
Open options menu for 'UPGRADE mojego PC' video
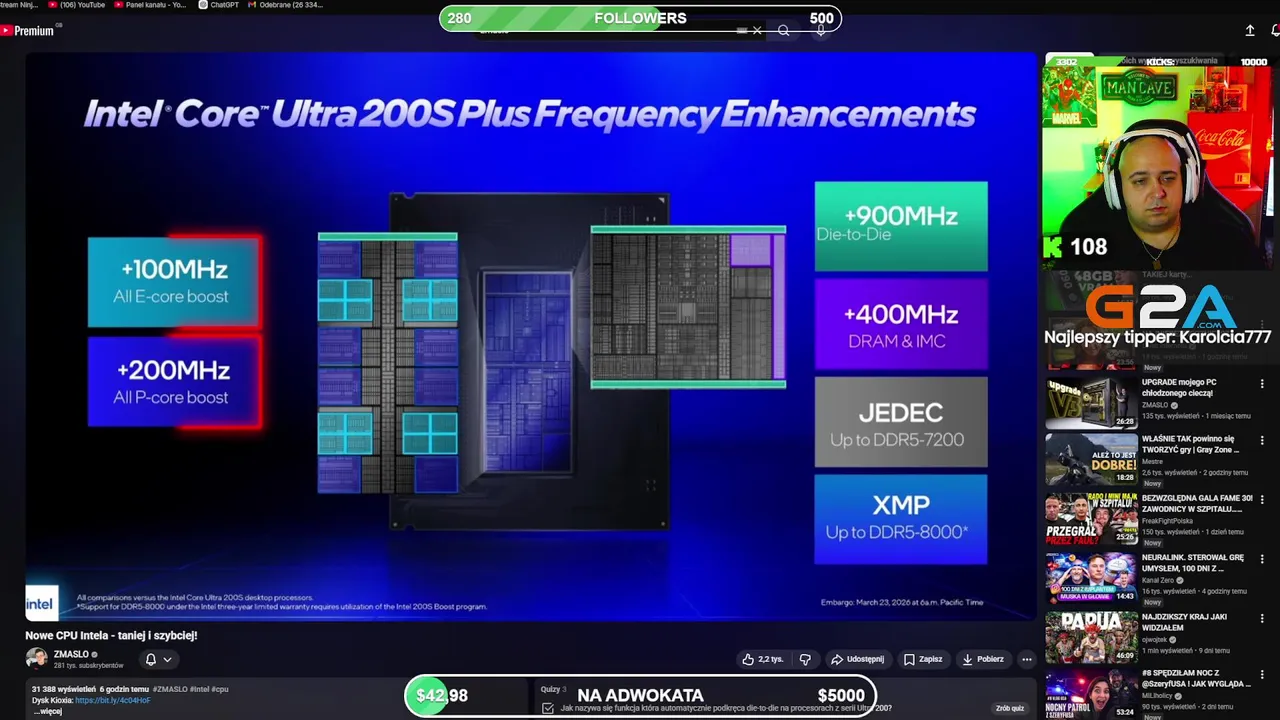click(1262, 383)
